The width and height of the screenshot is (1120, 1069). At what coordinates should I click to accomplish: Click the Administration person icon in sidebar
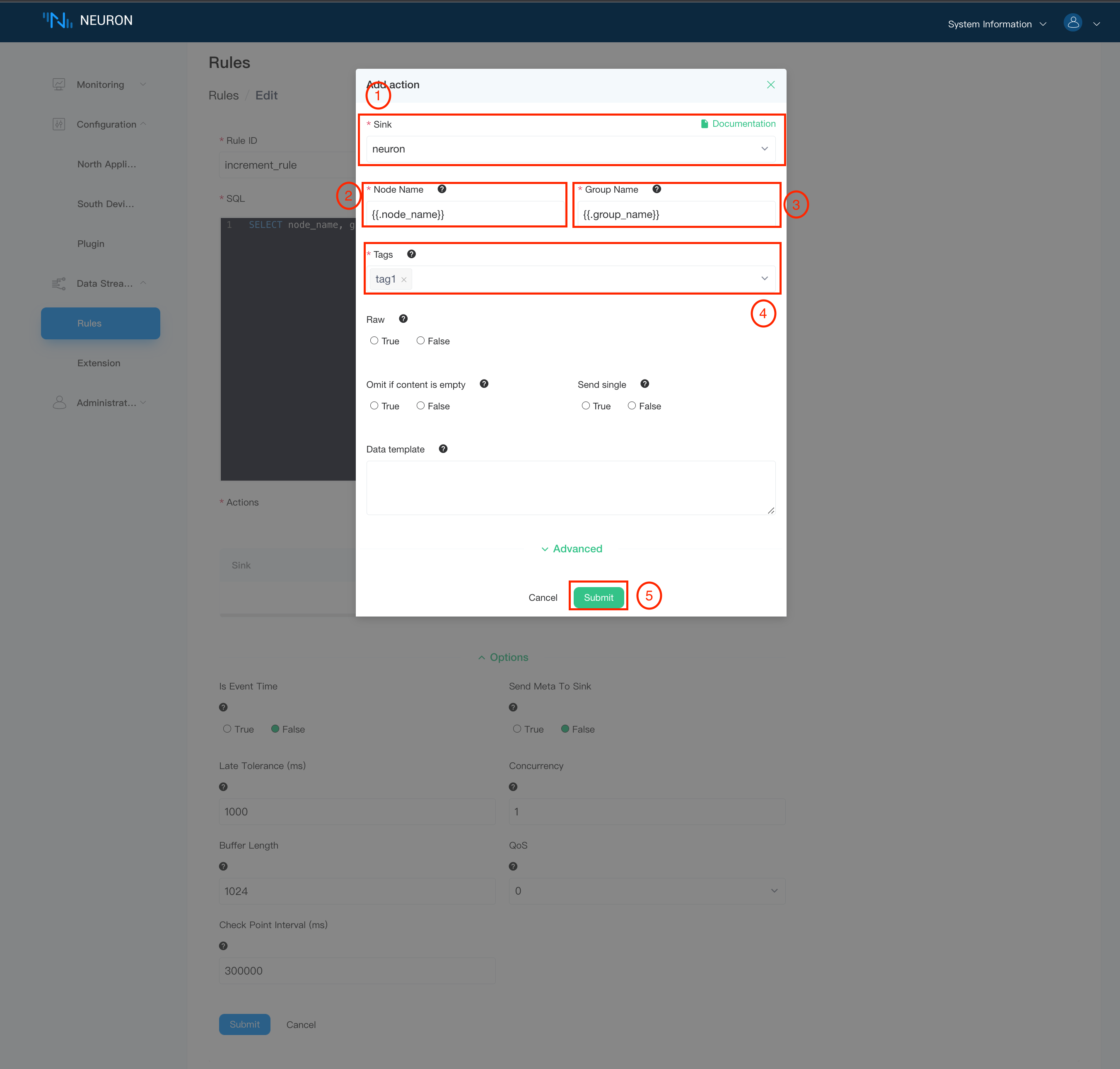59,402
